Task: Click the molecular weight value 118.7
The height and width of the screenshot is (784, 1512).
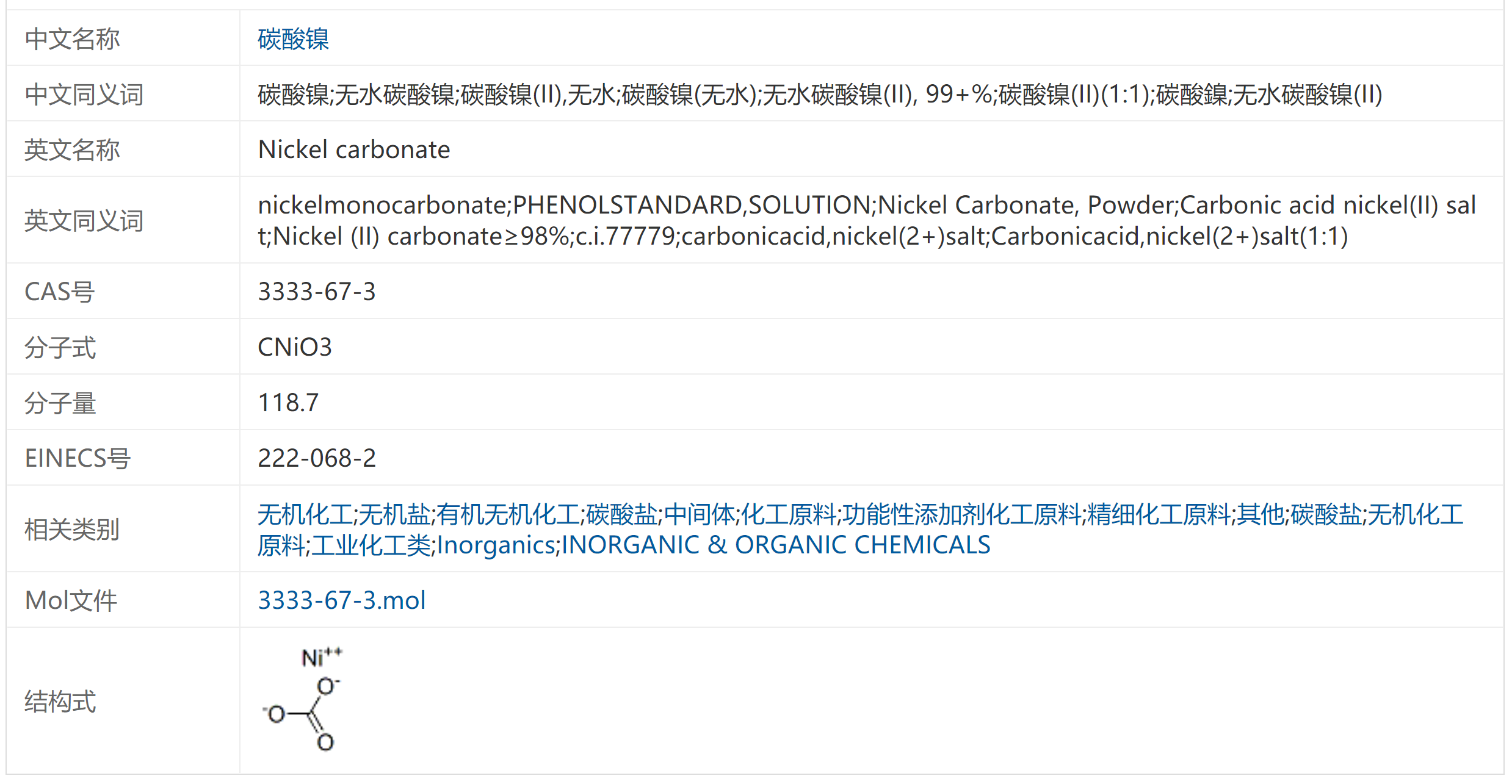Action: click(288, 403)
